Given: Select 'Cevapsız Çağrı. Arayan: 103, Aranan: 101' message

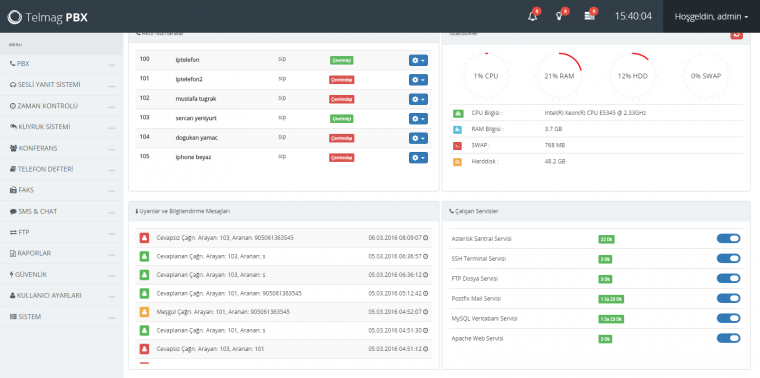Looking at the screenshot, I should (210, 349).
